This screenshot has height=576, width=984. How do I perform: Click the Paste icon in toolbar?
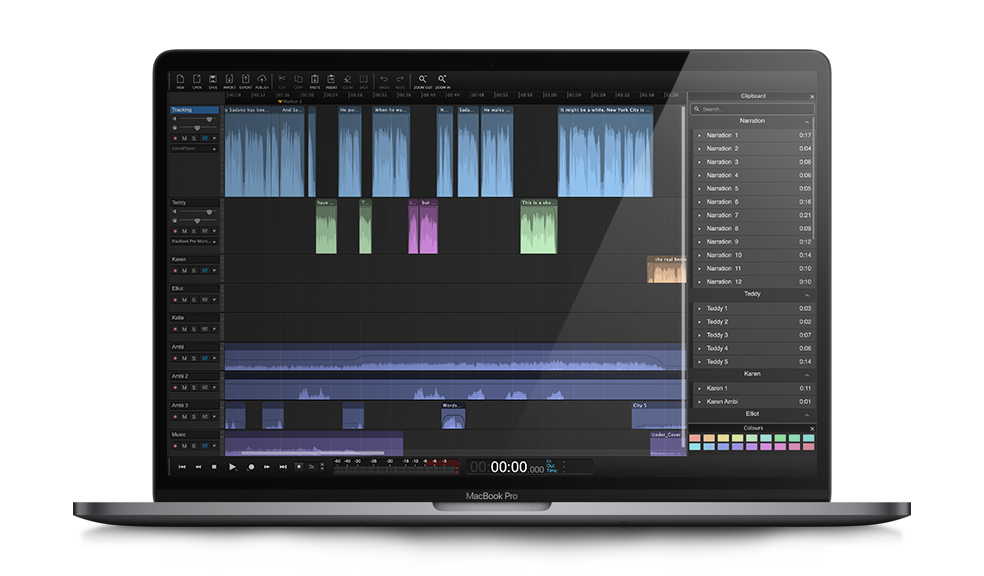click(314, 80)
